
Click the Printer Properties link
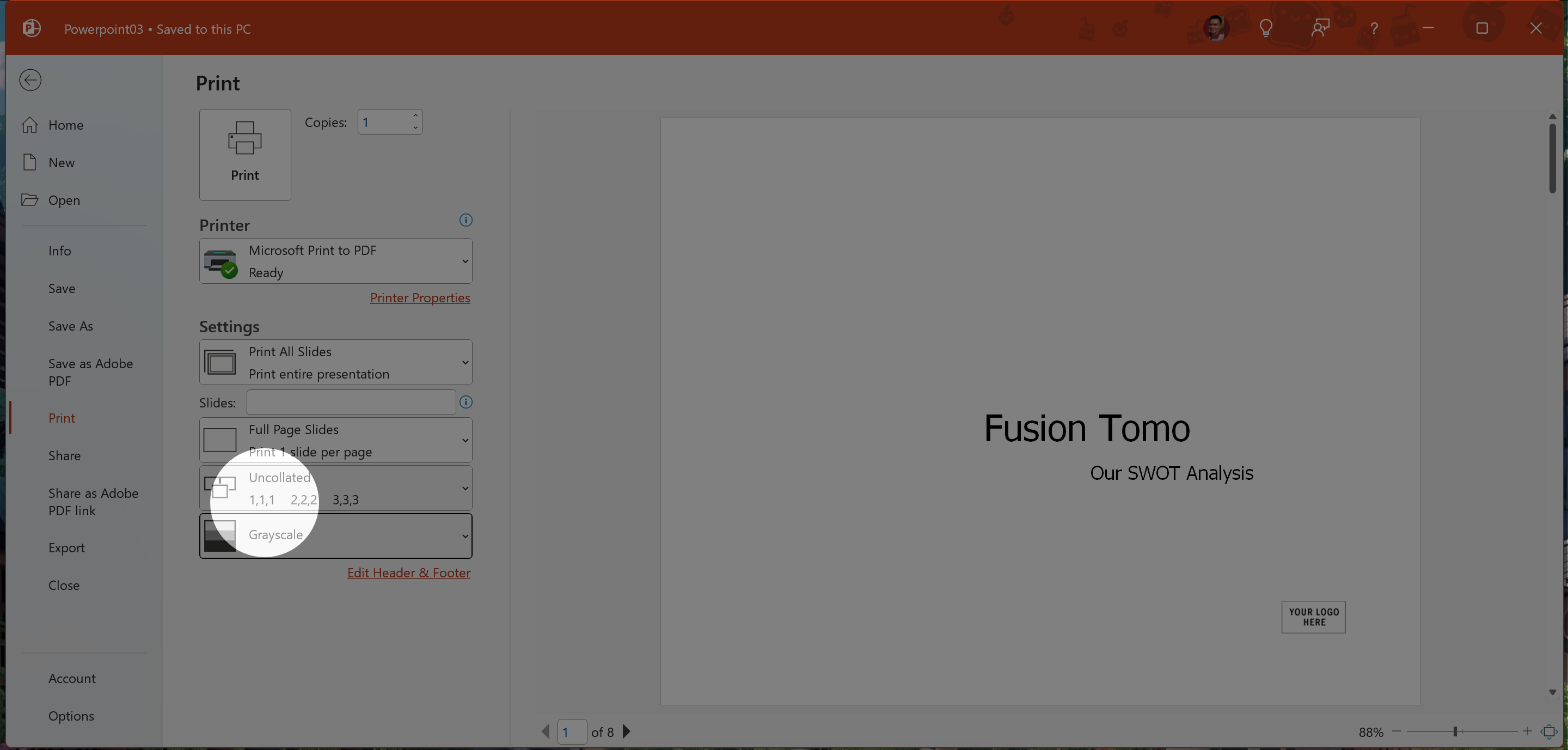point(420,298)
